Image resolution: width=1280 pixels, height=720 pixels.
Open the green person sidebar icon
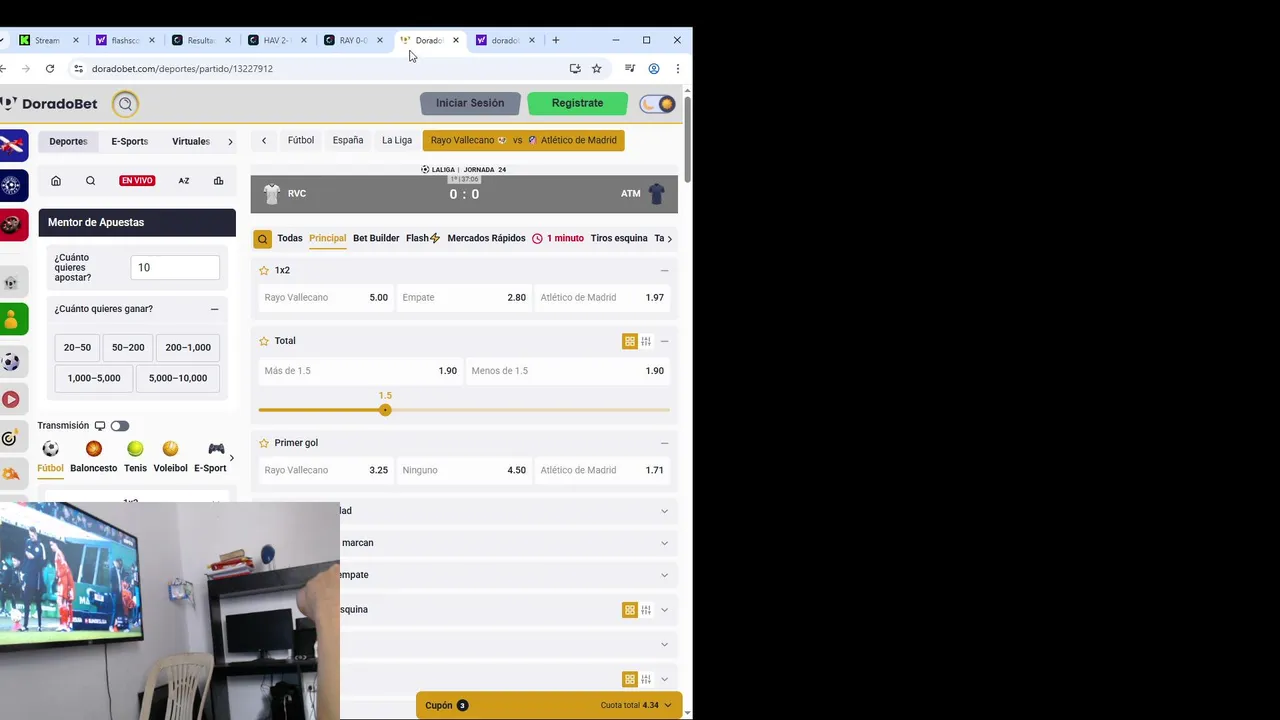pyautogui.click(x=11, y=319)
